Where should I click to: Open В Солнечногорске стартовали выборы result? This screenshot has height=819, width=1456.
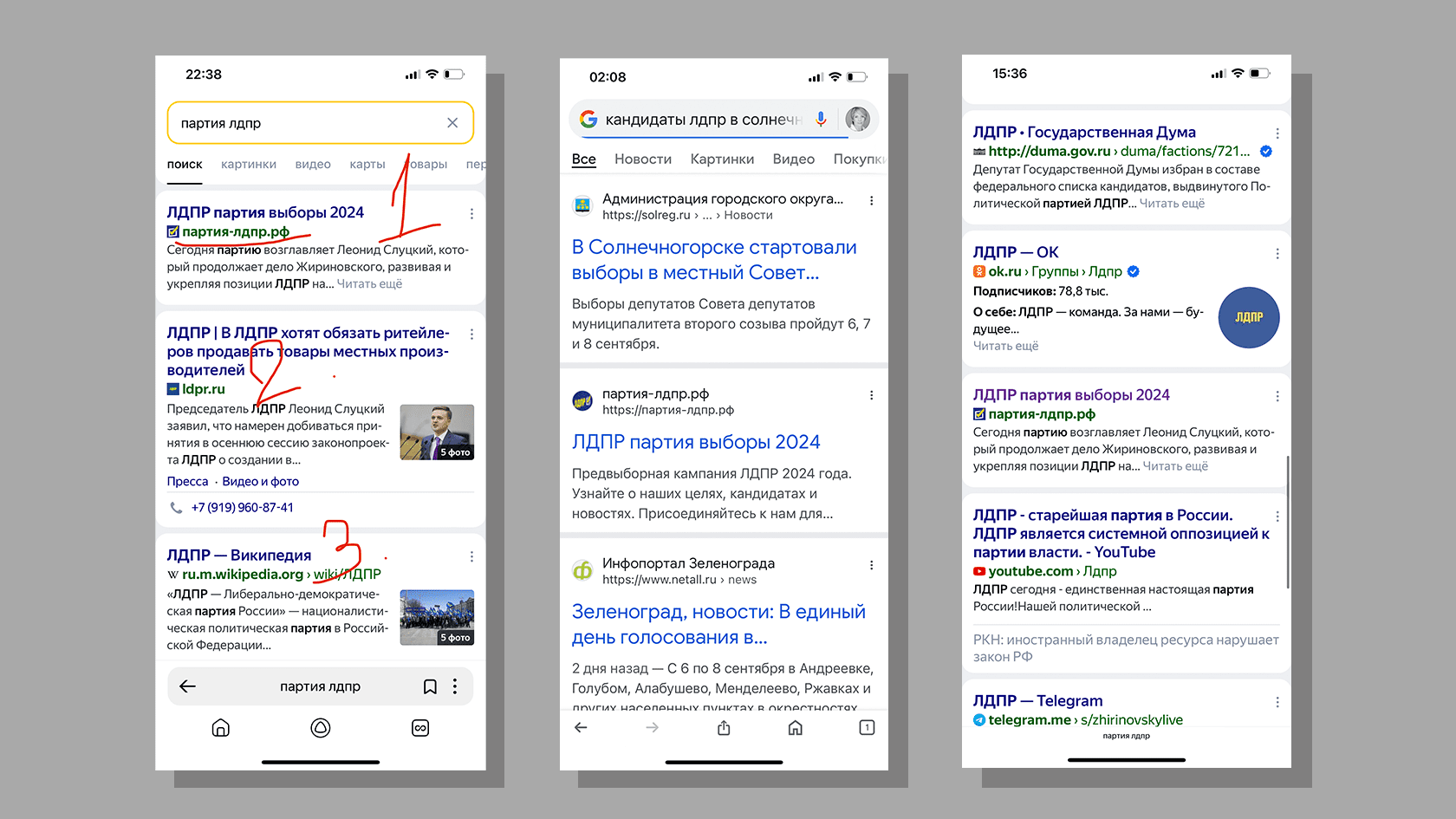[x=714, y=260]
